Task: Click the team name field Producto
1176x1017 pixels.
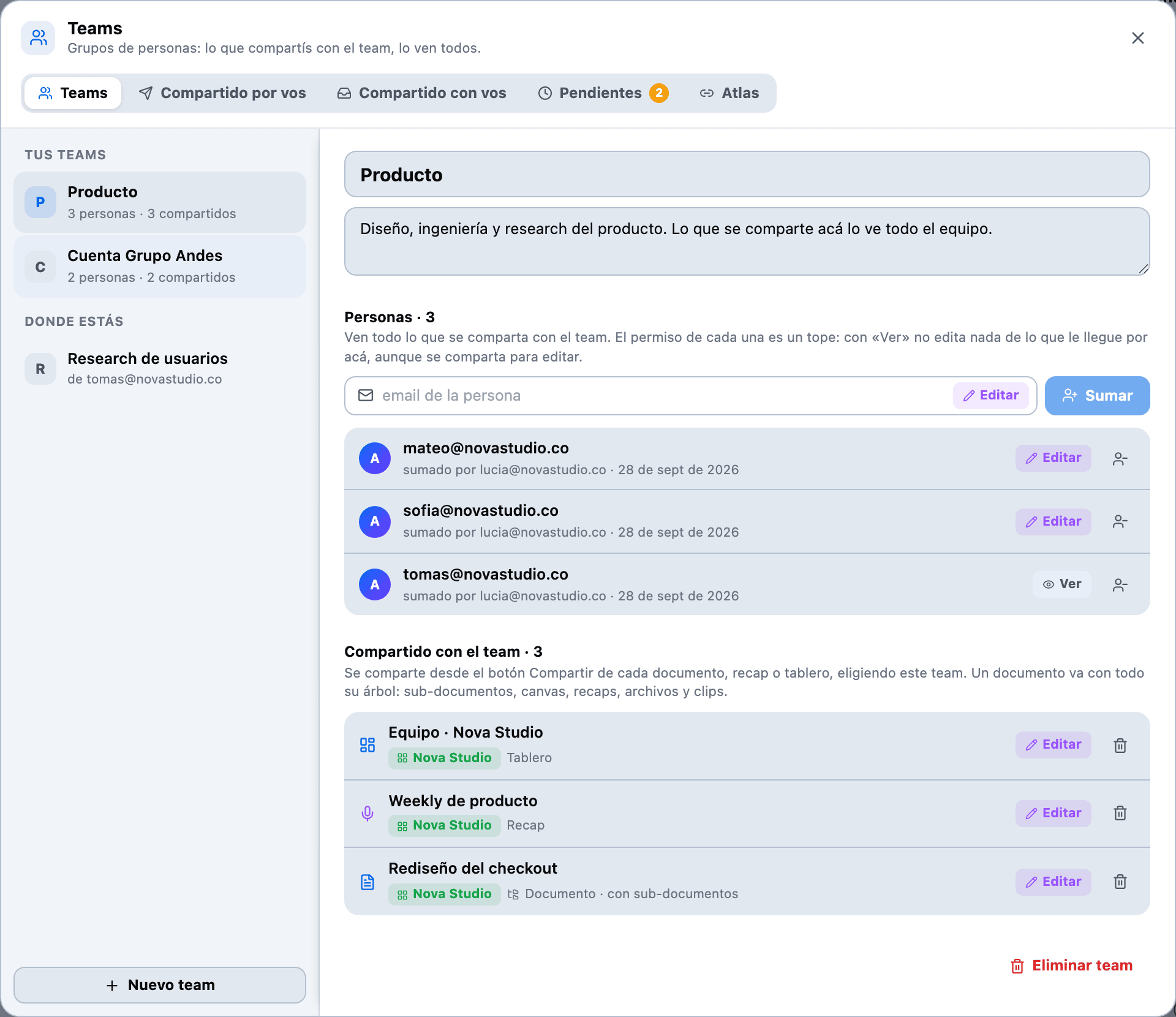Action: pos(747,175)
